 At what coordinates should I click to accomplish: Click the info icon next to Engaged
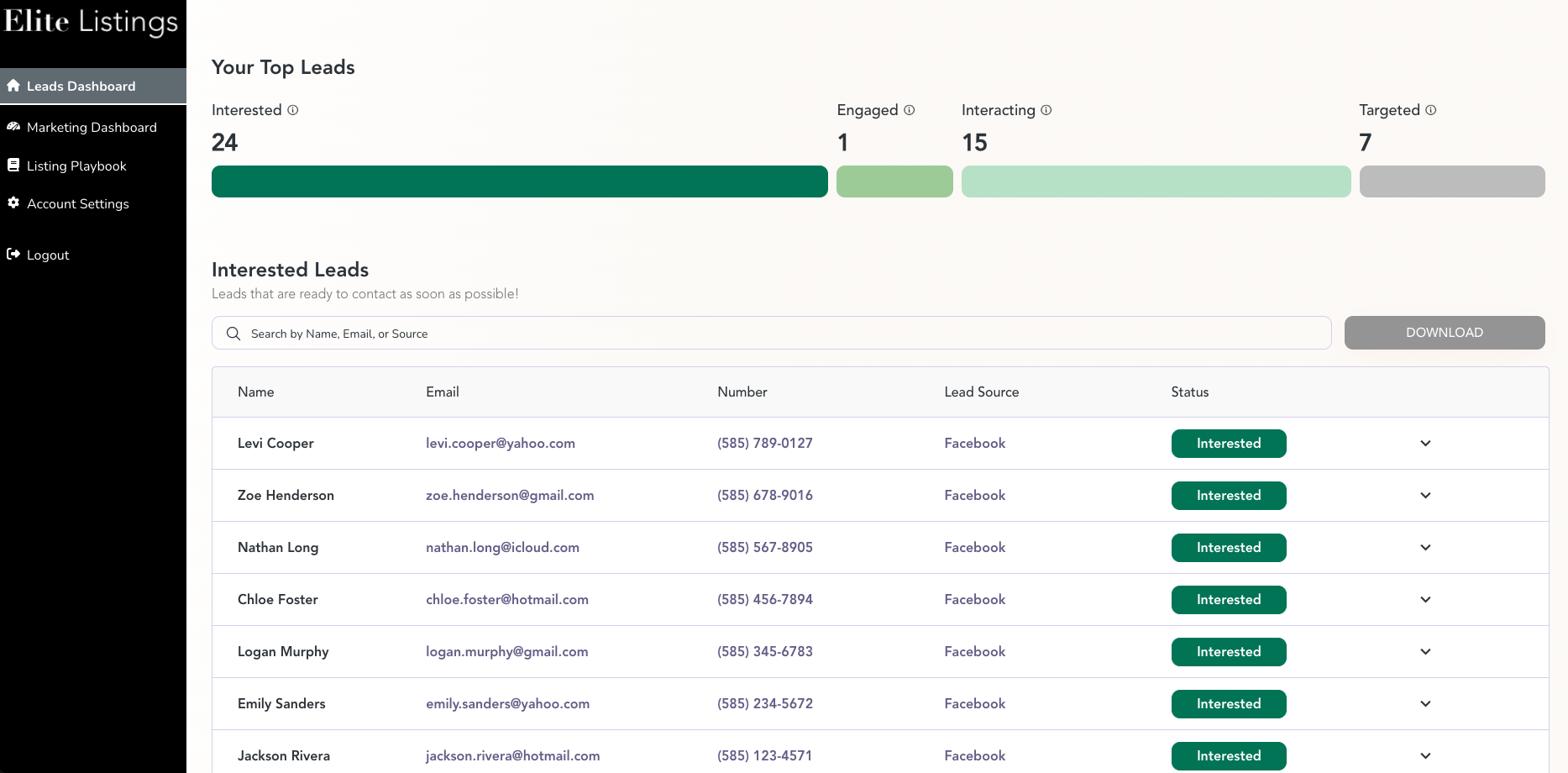(x=910, y=110)
